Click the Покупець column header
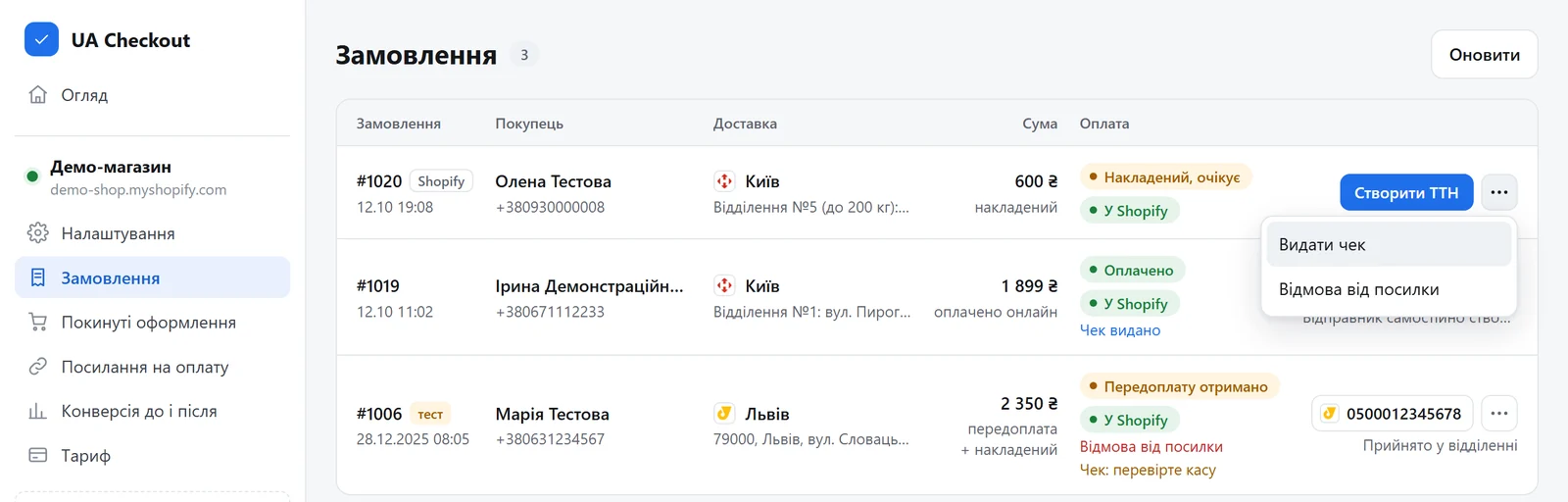The image size is (1568, 502). (529, 124)
